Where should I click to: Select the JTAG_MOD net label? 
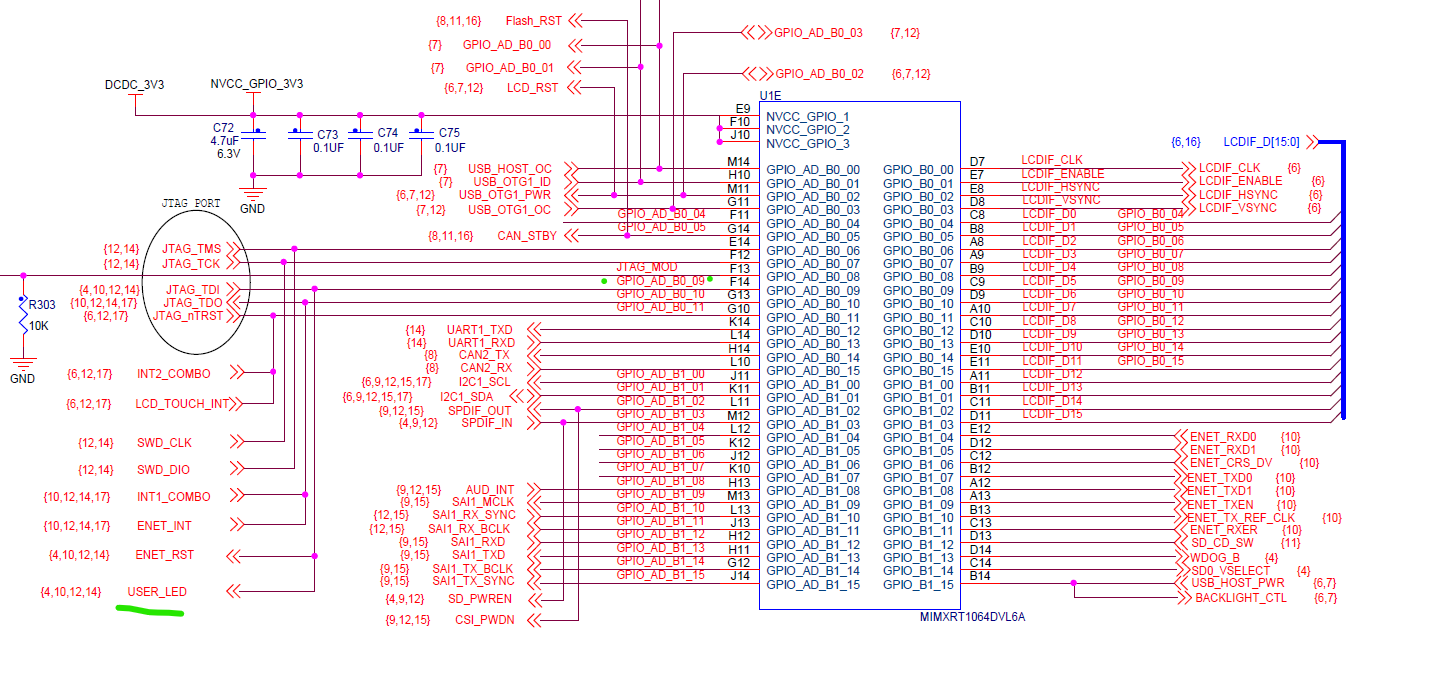coord(646,266)
